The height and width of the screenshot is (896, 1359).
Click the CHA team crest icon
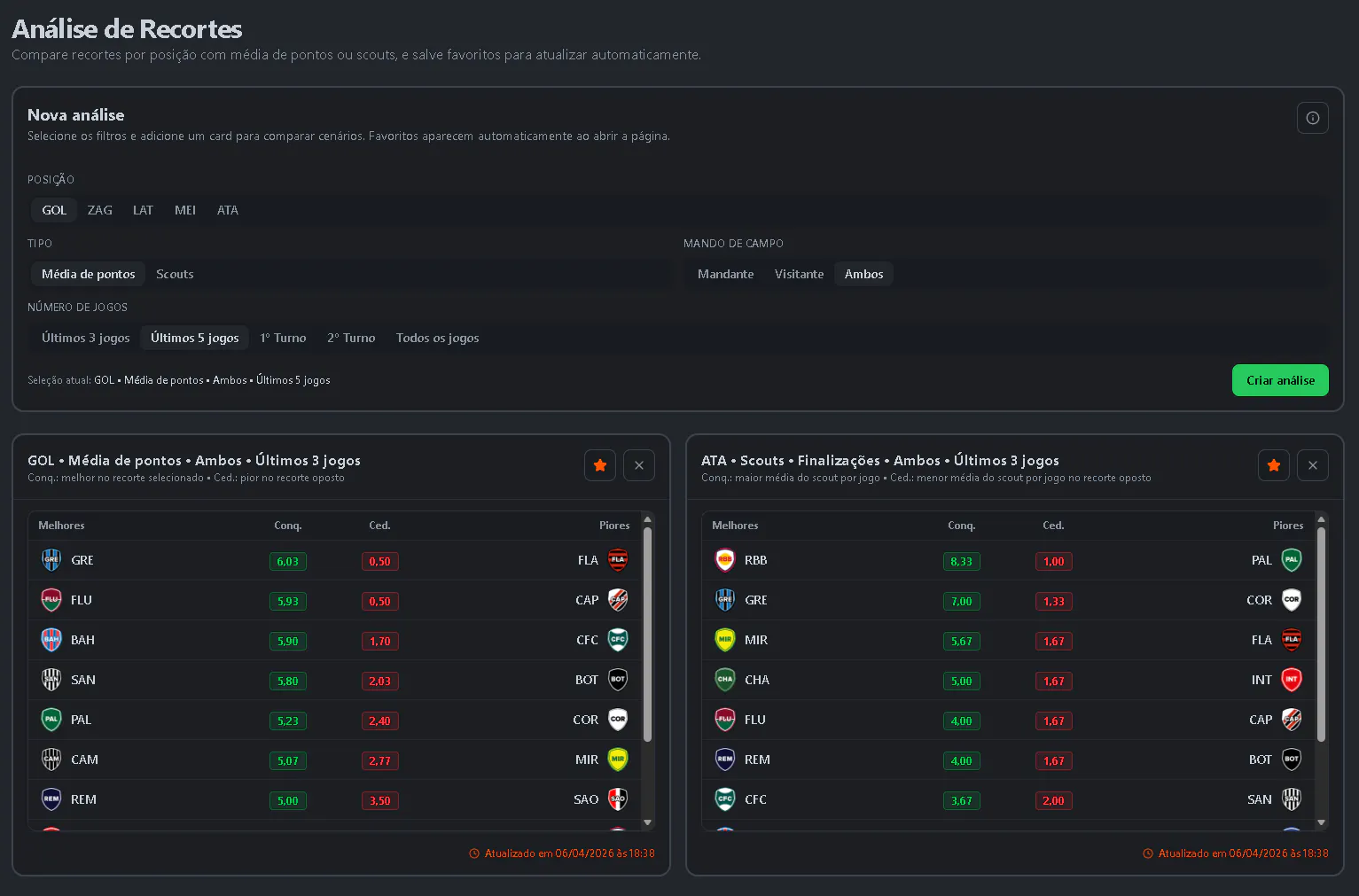point(725,680)
